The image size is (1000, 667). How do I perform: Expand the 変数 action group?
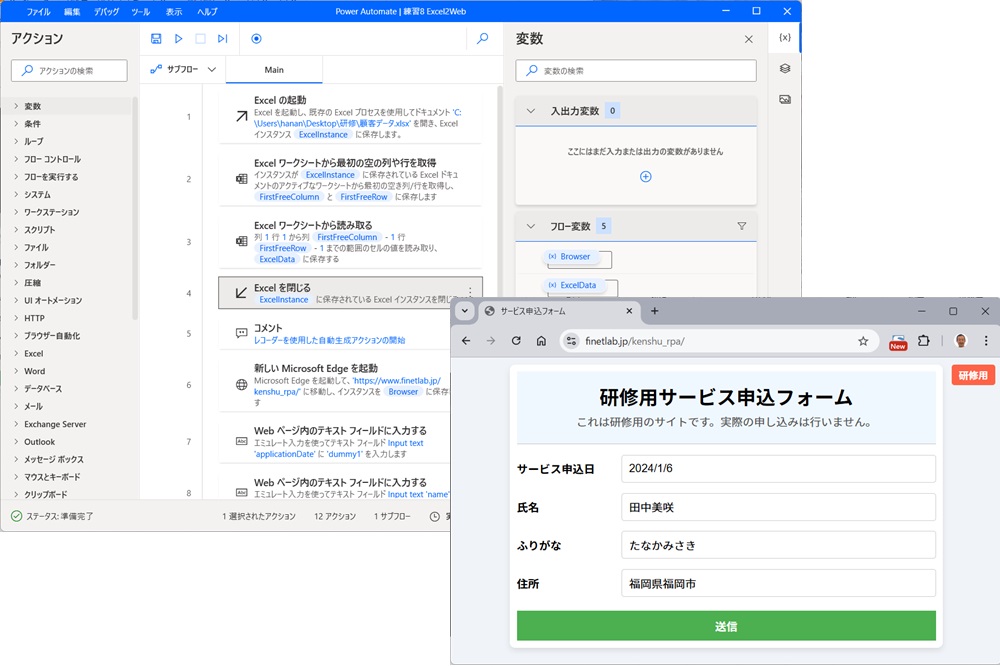(16, 106)
